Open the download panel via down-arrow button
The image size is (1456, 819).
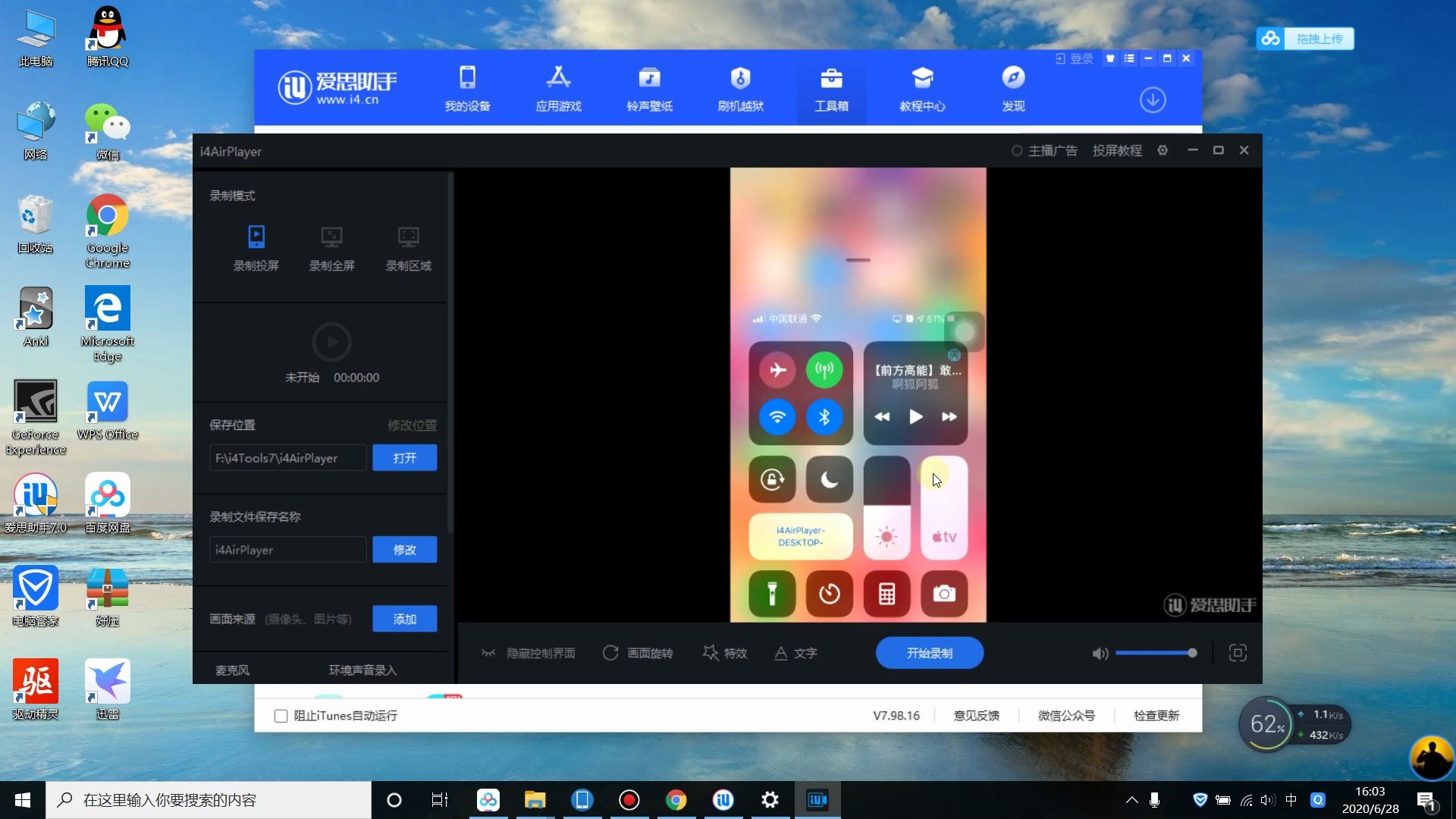click(x=1152, y=99)
